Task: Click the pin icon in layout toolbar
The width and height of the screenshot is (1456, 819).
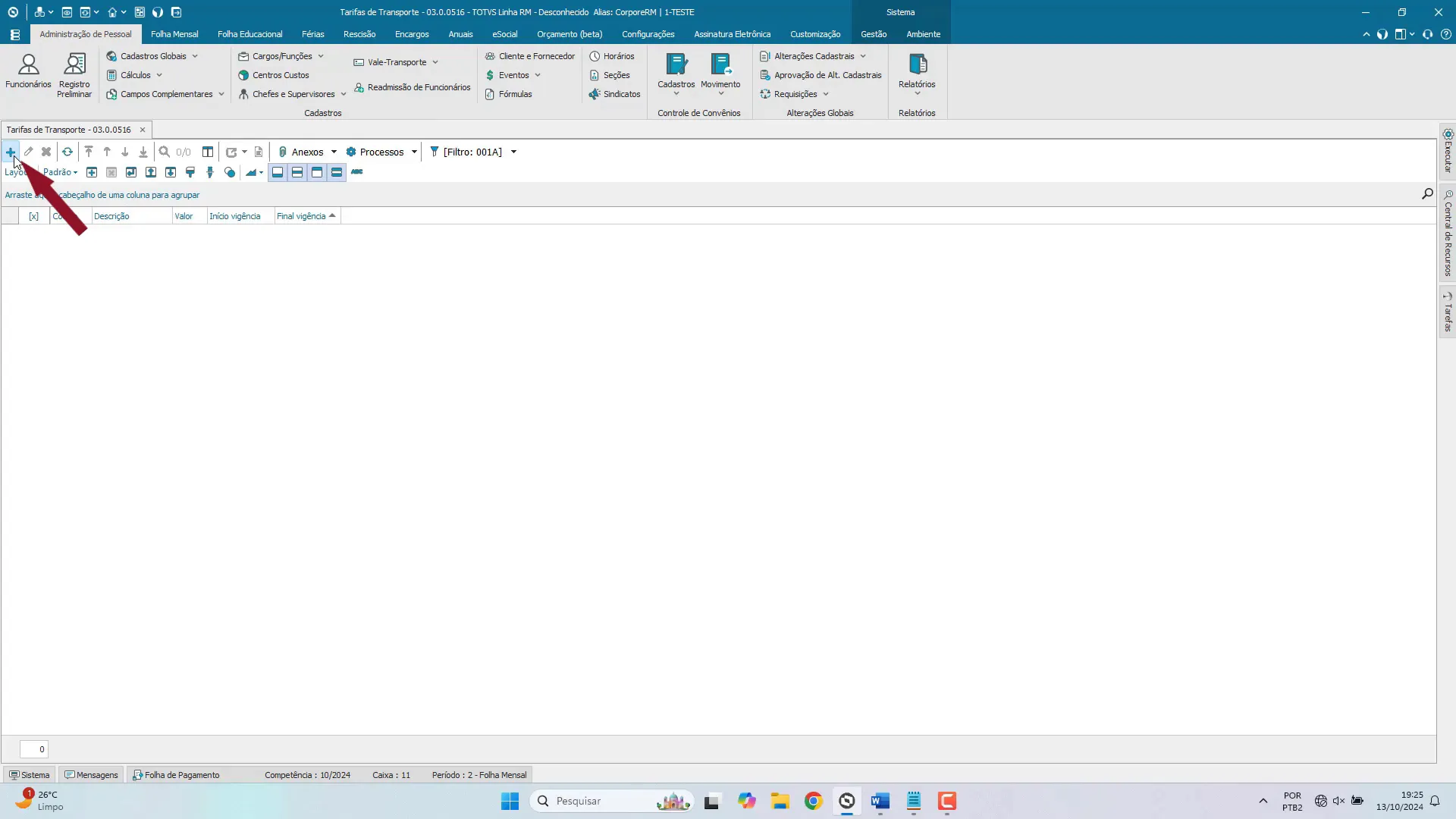Action: (210, 172)
